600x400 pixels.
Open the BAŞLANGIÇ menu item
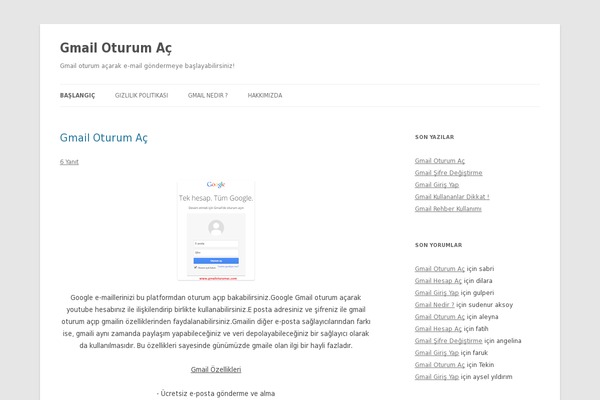(77, 95)
